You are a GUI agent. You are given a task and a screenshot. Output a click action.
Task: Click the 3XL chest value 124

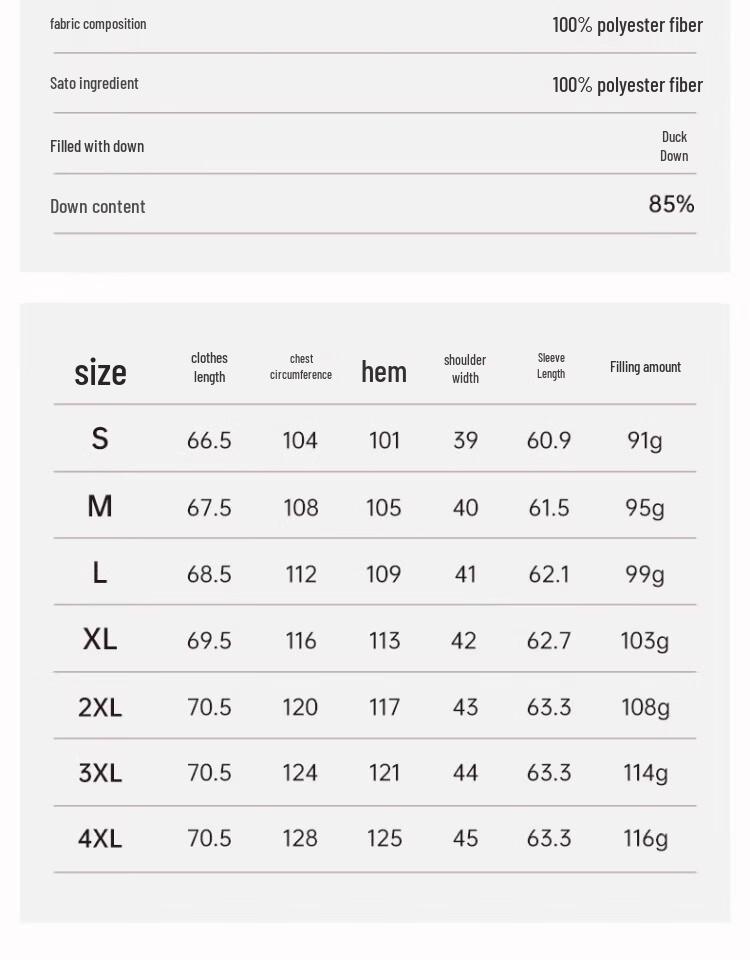(300, 773)
